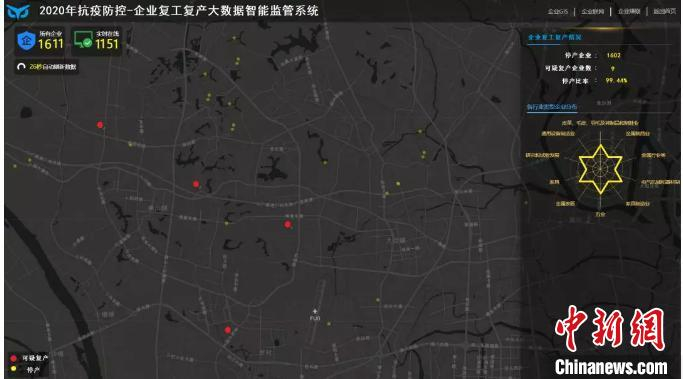The width and height of the screenshot is (683, 379).
Task: Click the red map marker in the map center
Action: click(287, 224)
